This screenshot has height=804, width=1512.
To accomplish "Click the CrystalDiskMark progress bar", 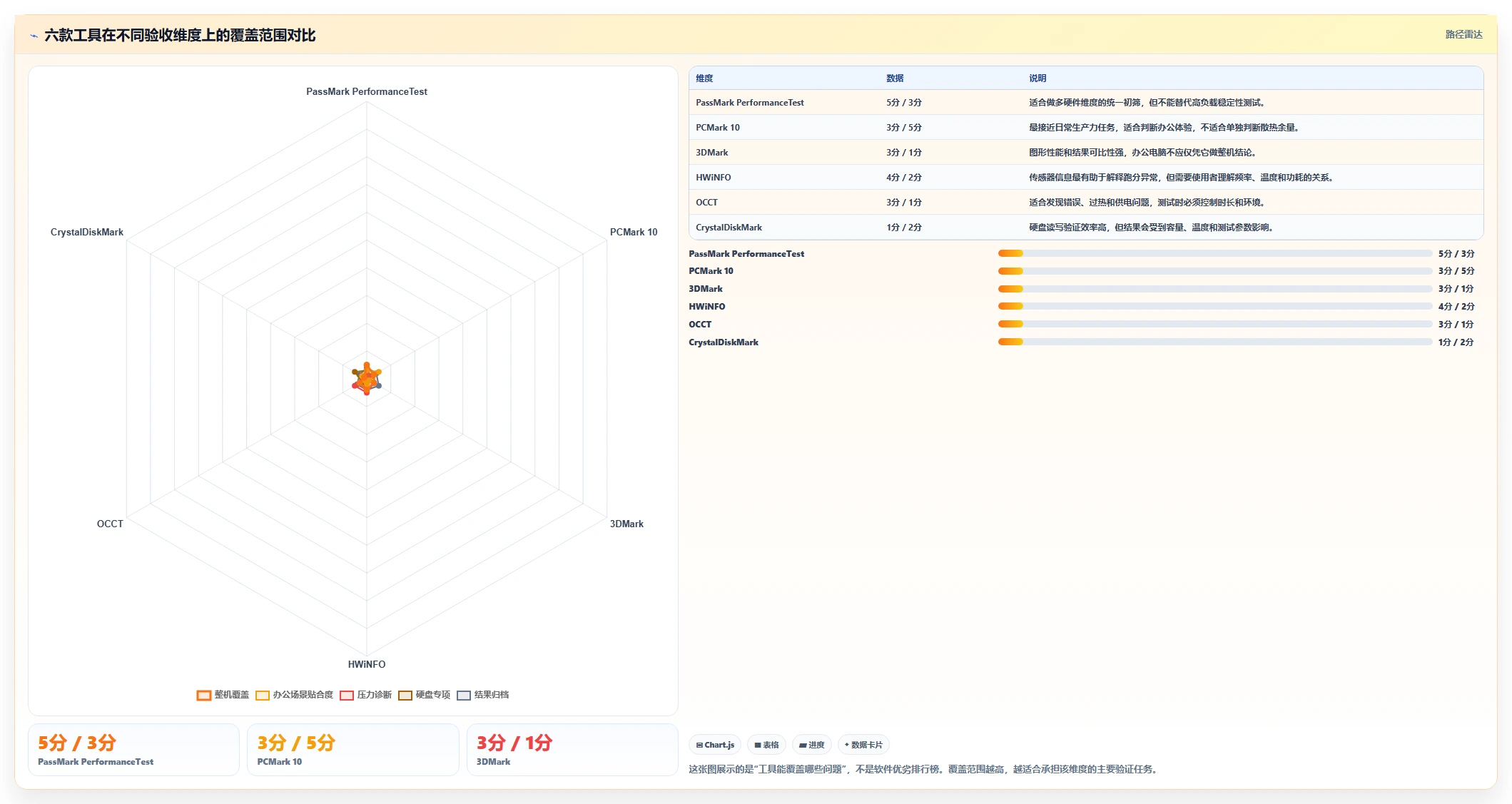I will [1215, 342].
